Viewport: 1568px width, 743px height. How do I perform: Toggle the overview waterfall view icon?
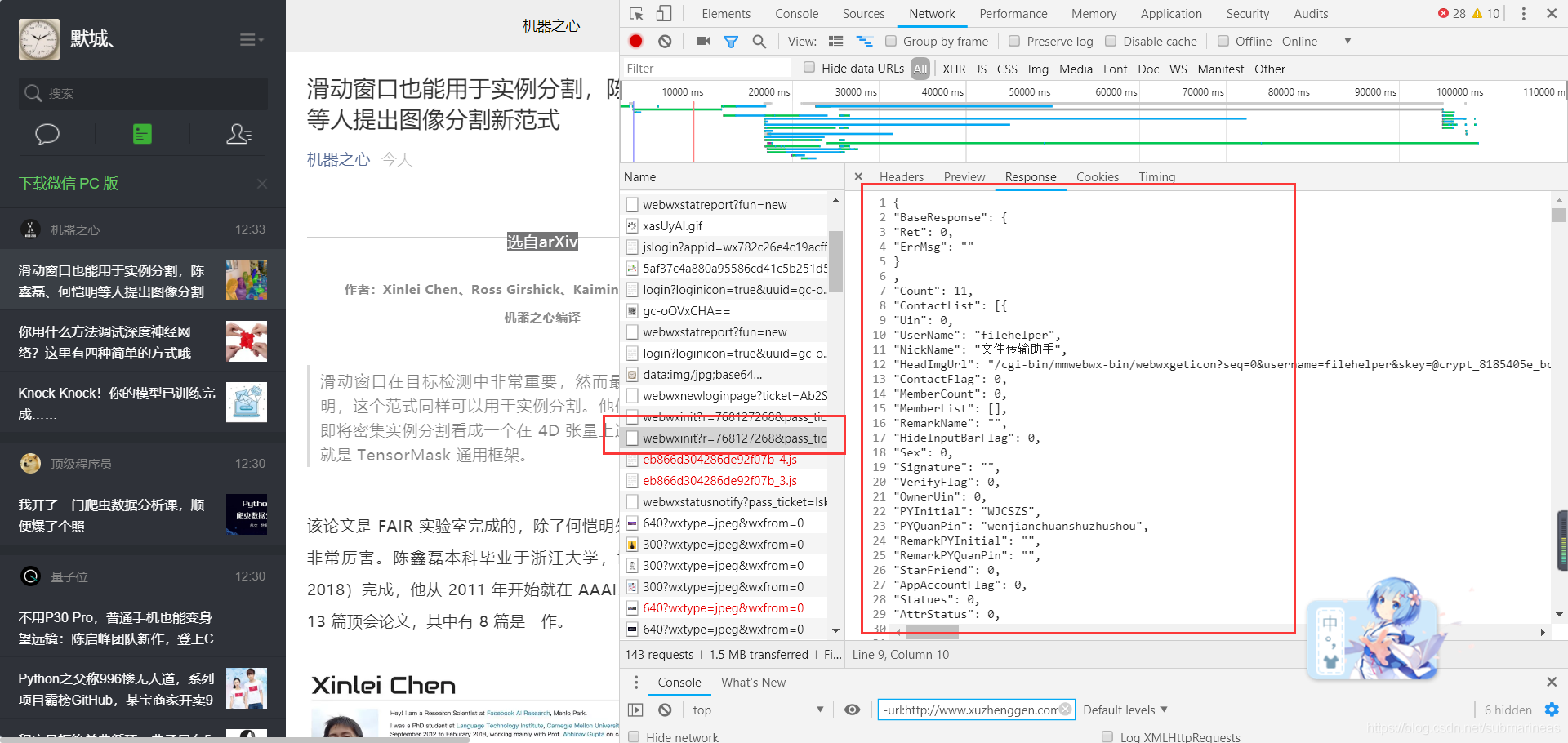[x=864, y=42]
